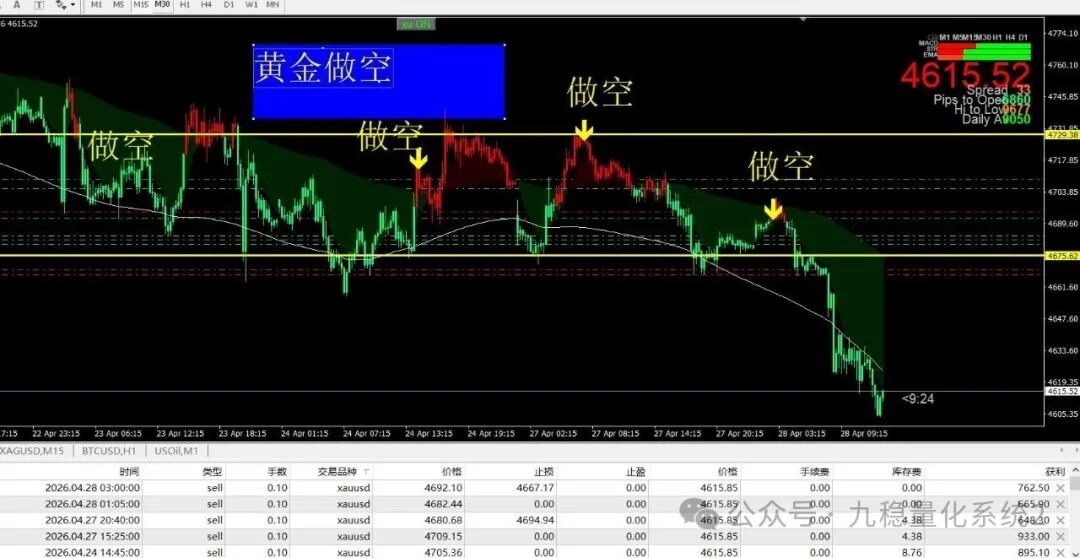Click the stop loss value 4694.94
The image size is (1080, 558).
point(534,520)
